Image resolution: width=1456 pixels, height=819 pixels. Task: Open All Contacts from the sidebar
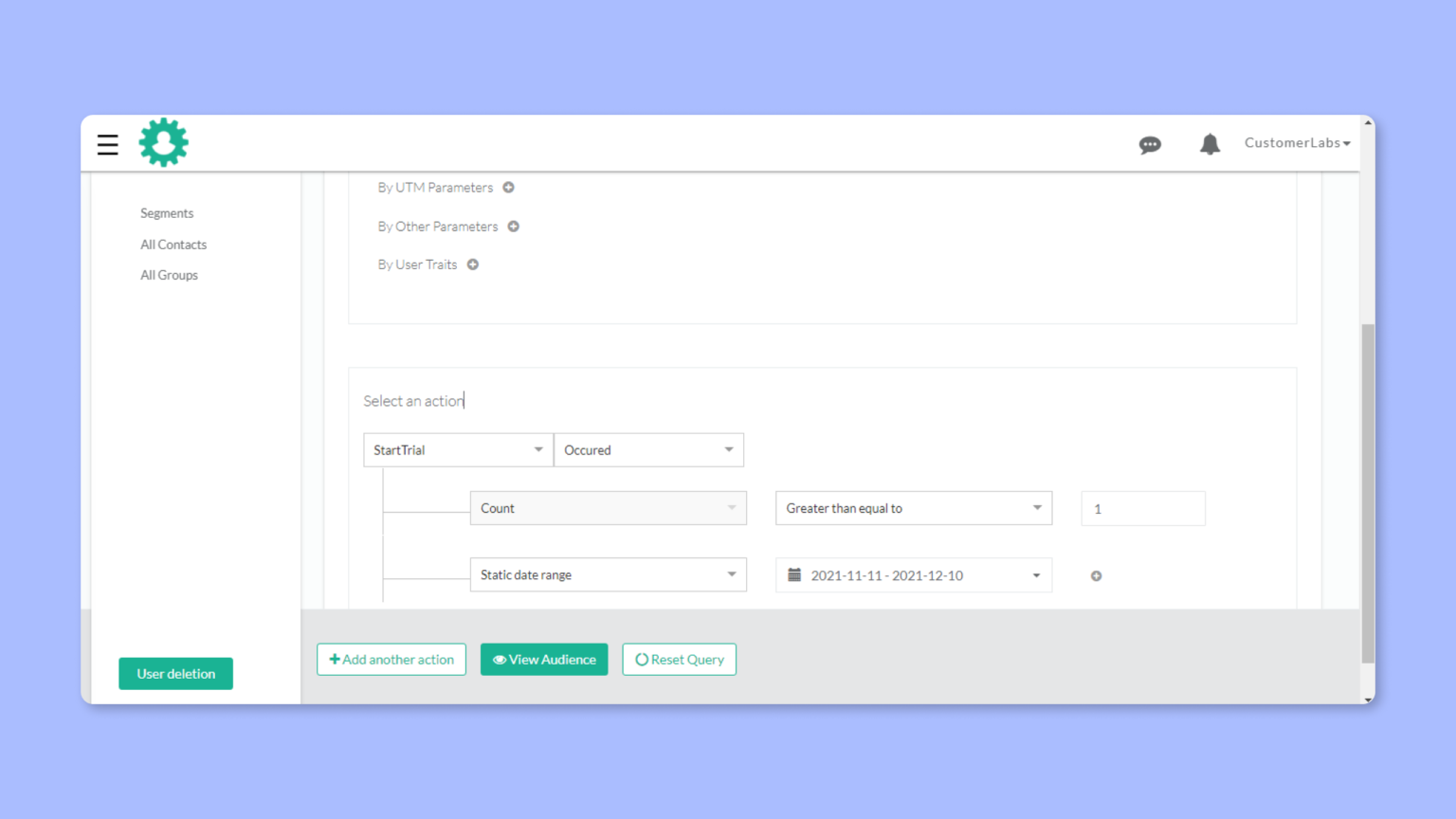click(173, 244)
